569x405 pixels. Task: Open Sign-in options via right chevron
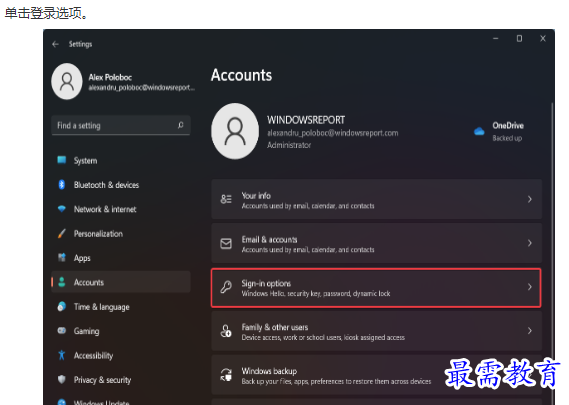tap(530, 287)
